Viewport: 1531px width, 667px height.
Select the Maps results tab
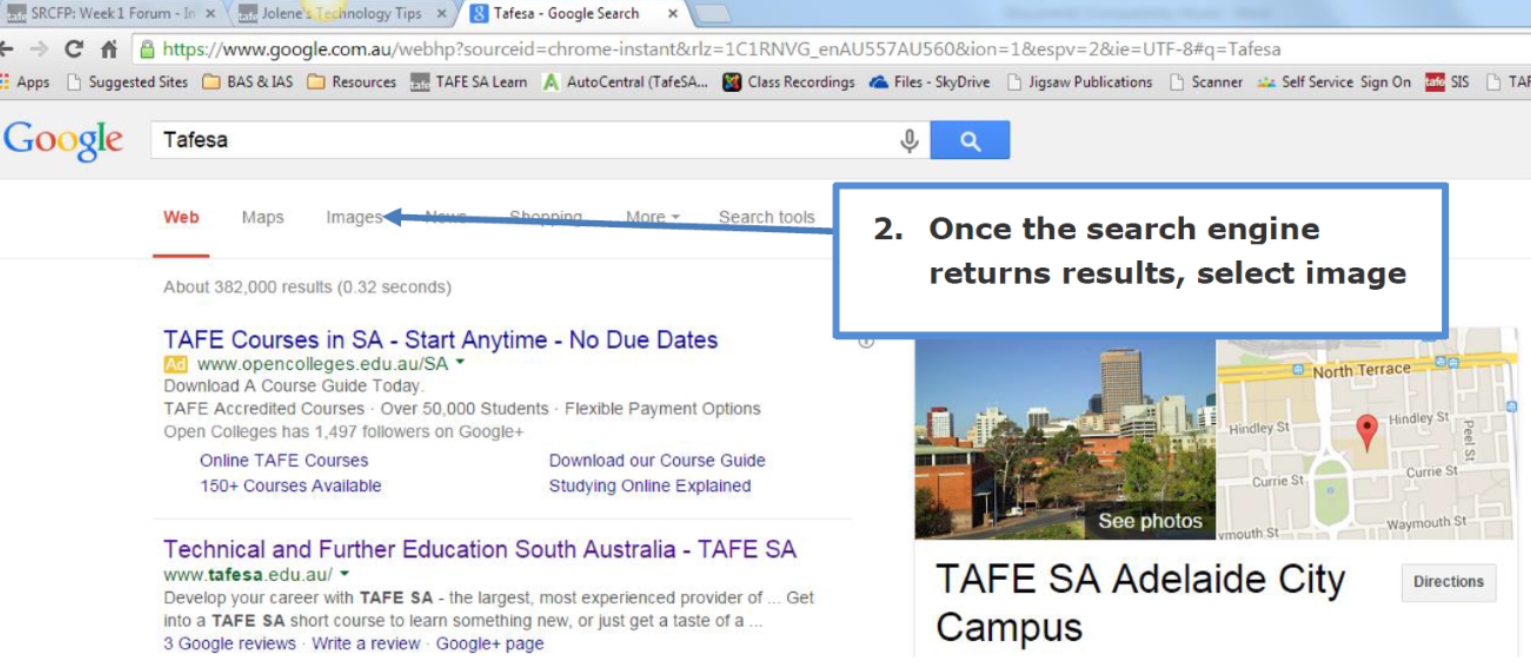click(x=263, y=217)
